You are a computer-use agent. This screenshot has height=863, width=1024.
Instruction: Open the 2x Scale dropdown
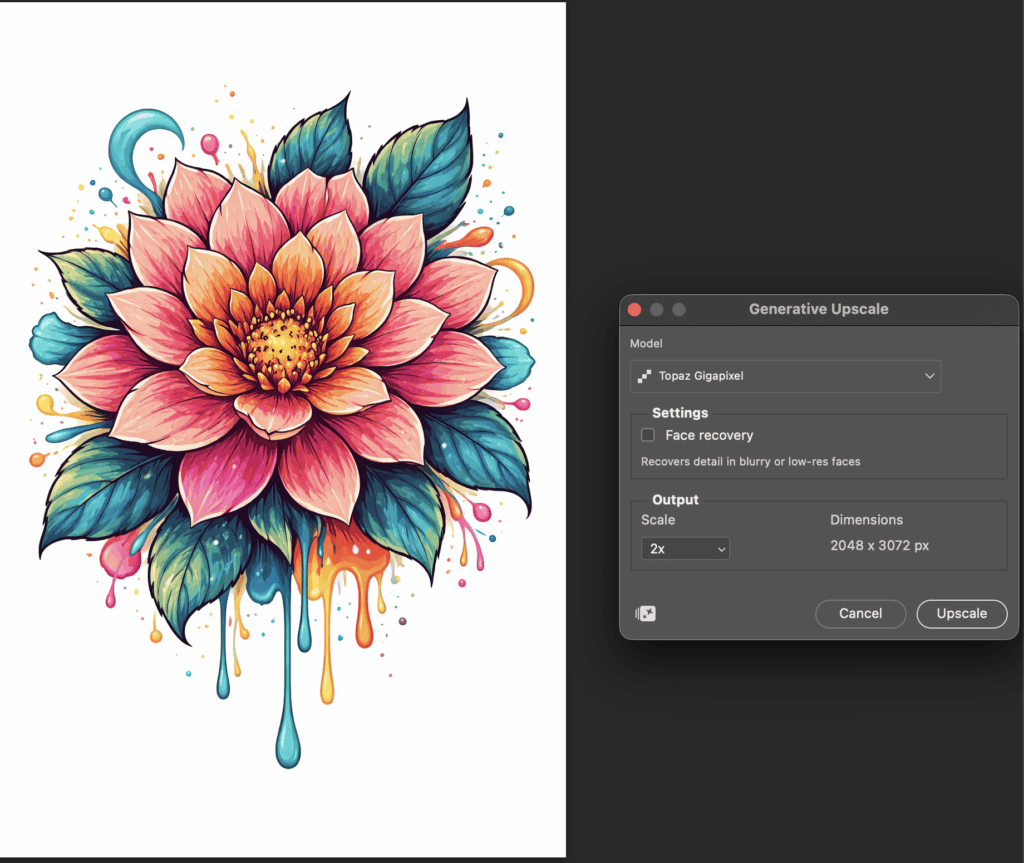[x=685, y=549]
